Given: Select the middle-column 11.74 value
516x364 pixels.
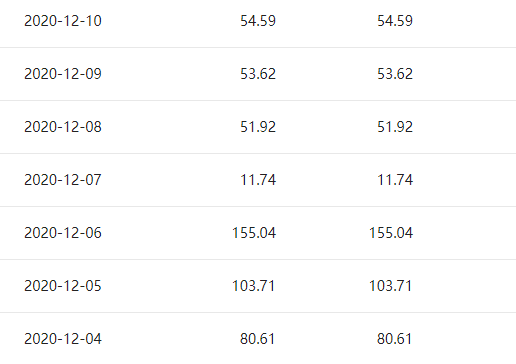Looking at the screenshot, I should pos(258,180).
